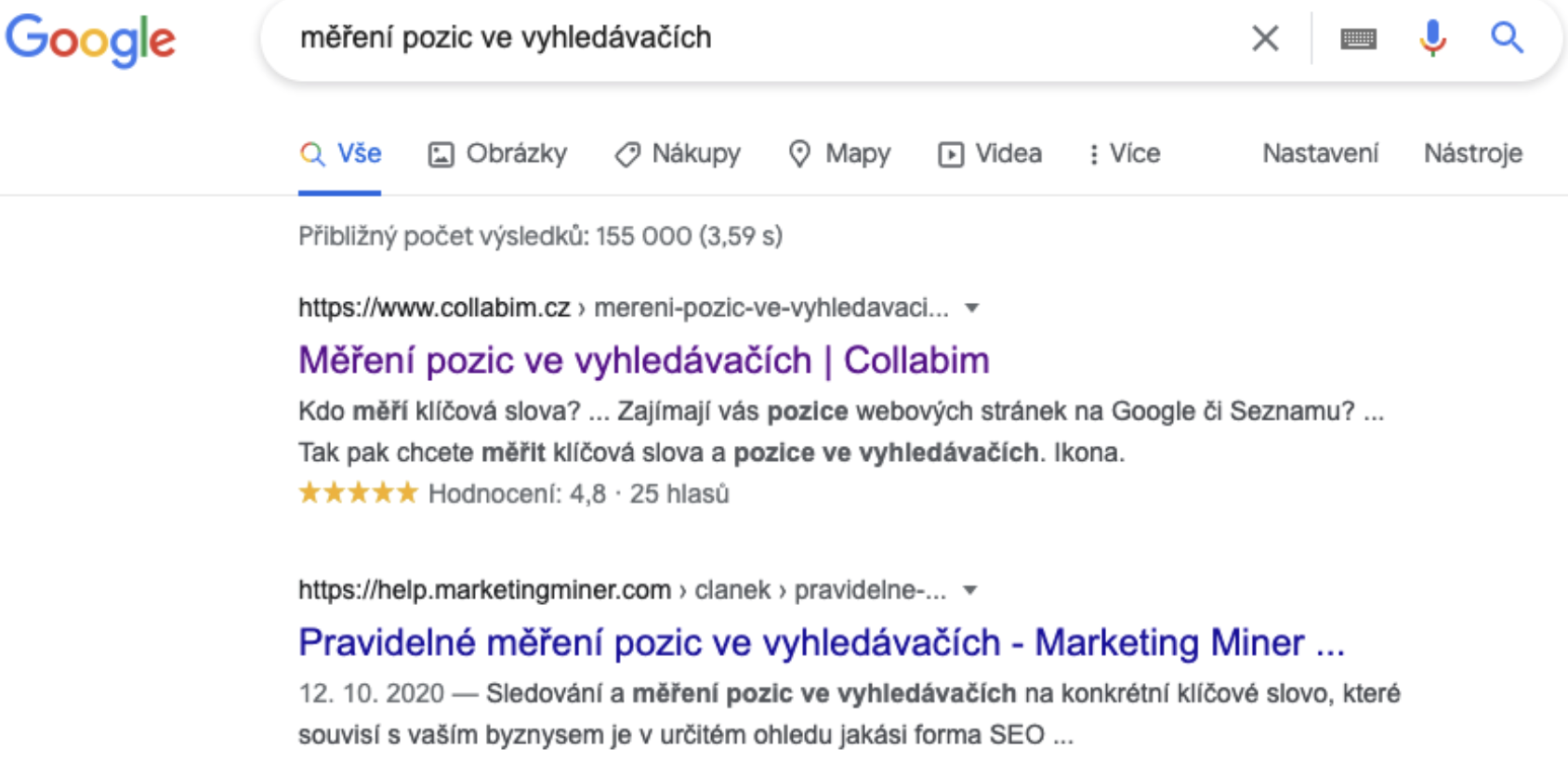This screenshot has width=1568, height=762.
Task: Go to Mapy tab
Action: (x=839, y=153)
